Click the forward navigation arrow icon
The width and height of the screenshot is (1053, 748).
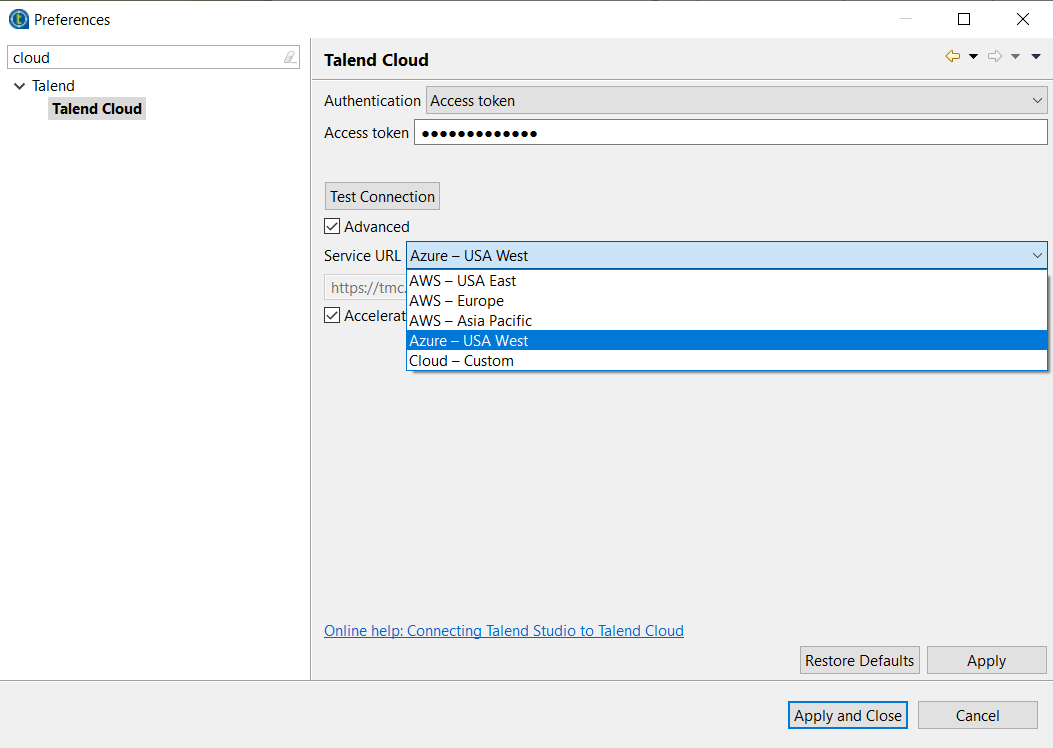click(x=994, y=57)
